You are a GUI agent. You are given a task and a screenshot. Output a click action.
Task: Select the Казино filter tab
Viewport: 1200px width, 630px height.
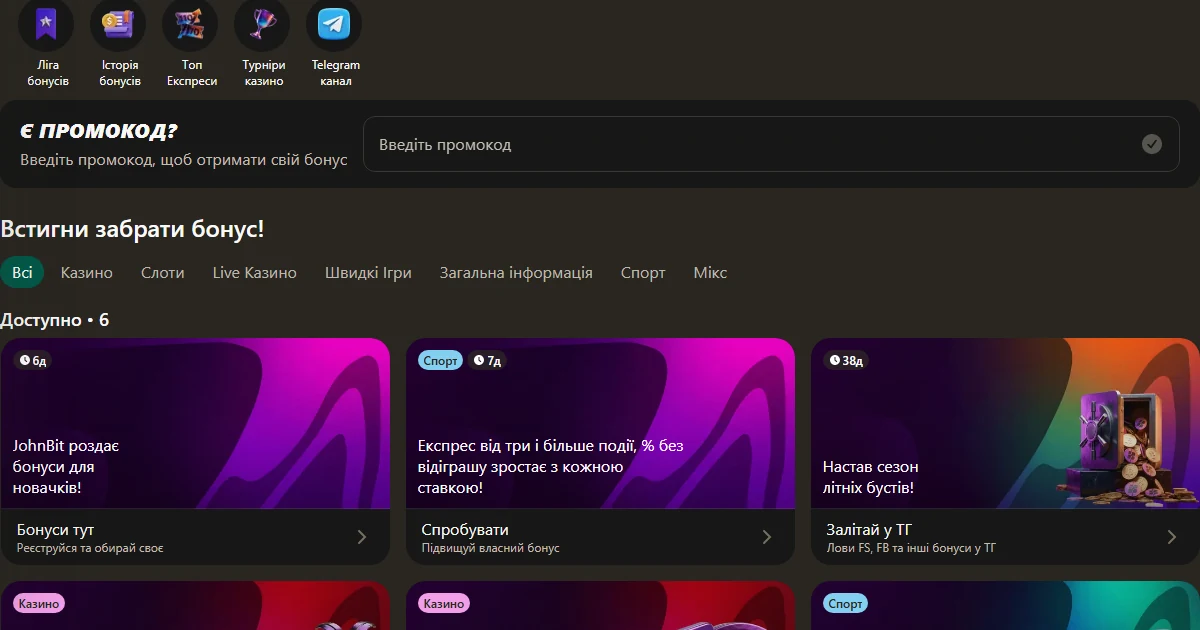click(x=87, y=272)
